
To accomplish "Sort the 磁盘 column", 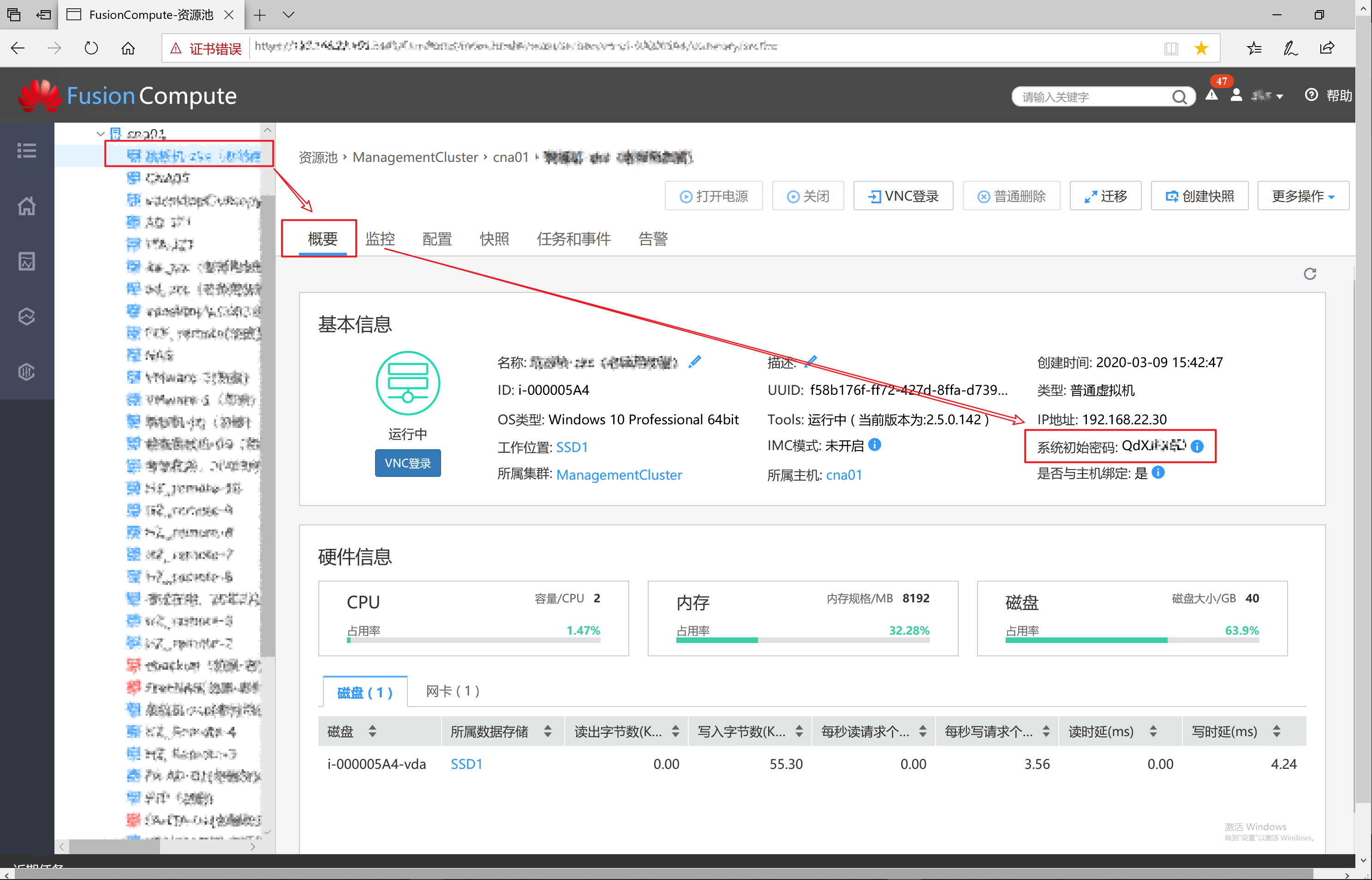I will 372,731.
